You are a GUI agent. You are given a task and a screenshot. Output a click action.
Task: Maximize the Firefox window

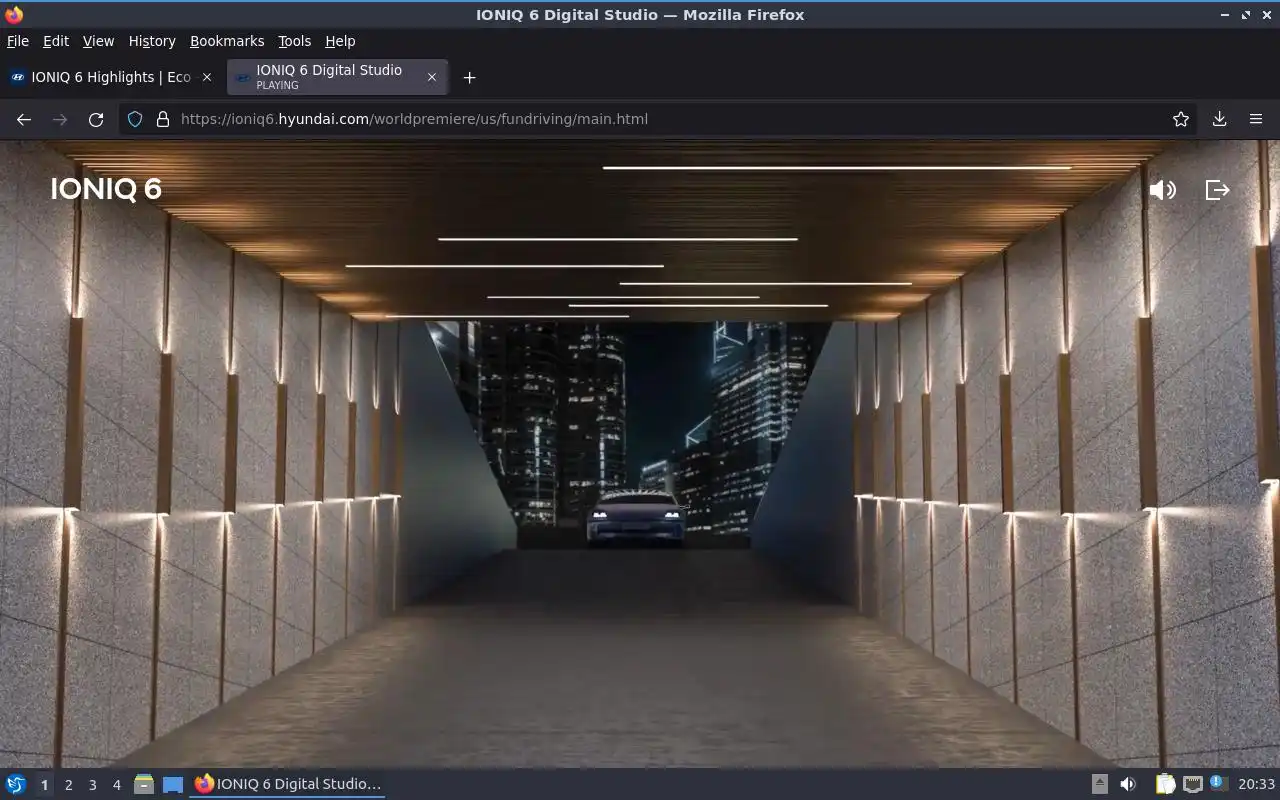[x=1246, y=15]
